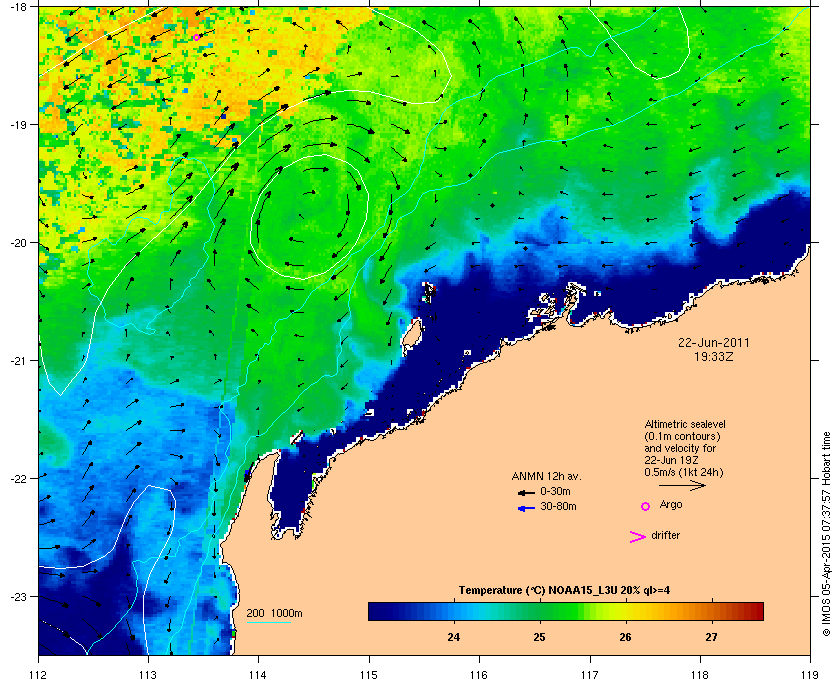Click the Temperature NOAA15_L3U colorbar title

564,591
